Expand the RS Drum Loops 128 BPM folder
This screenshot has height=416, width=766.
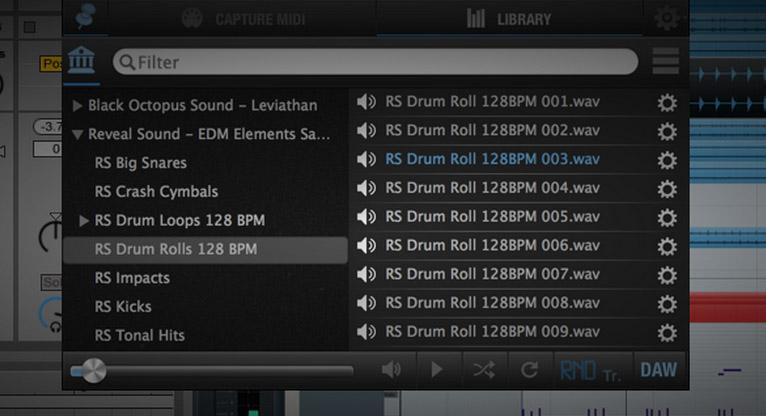[84, 220]
